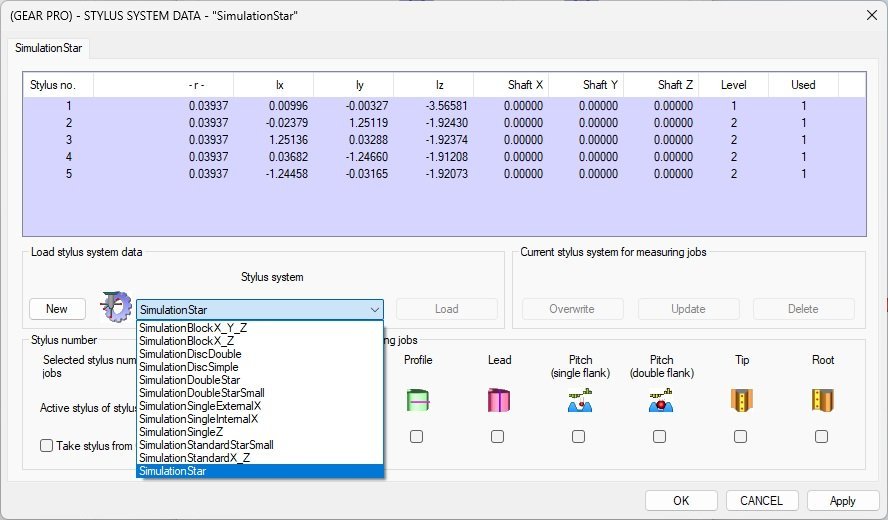Click the Lead measurement icon

tap(498, 401)
